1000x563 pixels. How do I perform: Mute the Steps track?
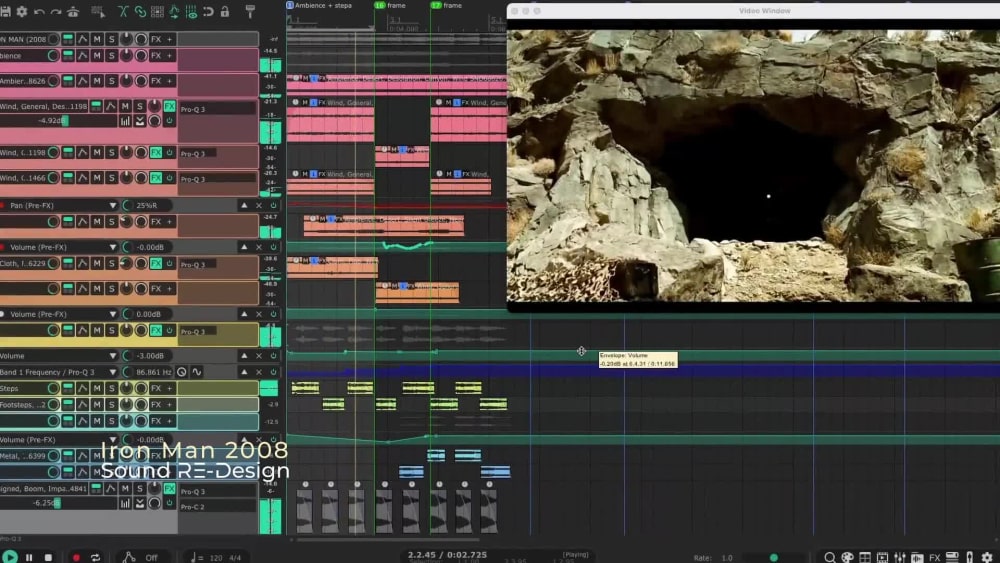click(x=97, y=388)
